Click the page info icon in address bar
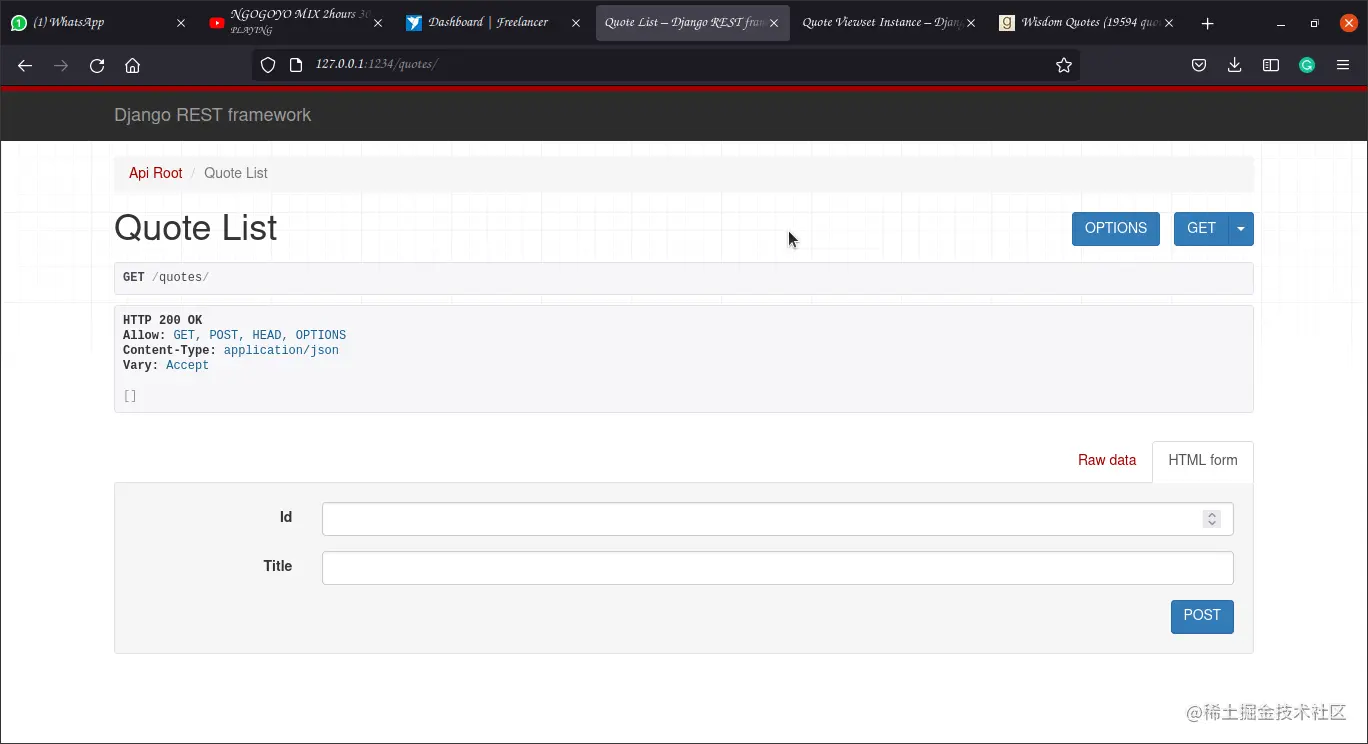 [295, 65]
